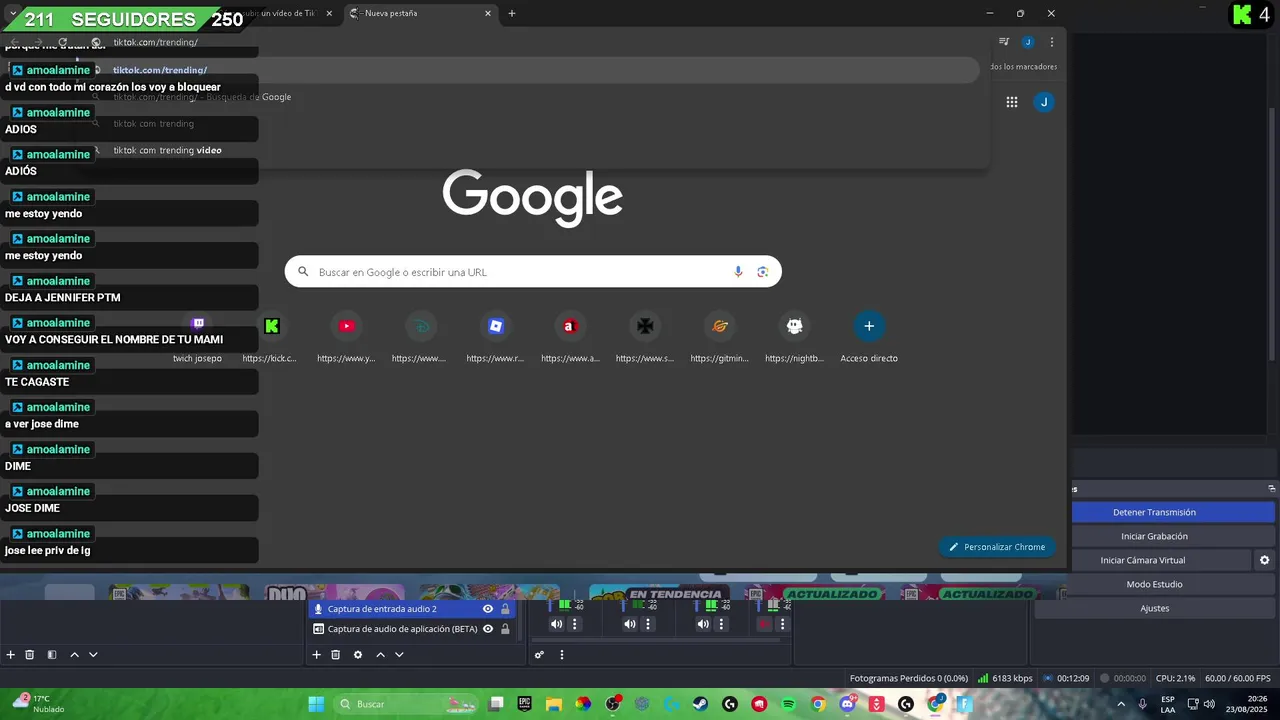
Task: Open the twich josepo shortcut
Action: (x=197, y=337)
